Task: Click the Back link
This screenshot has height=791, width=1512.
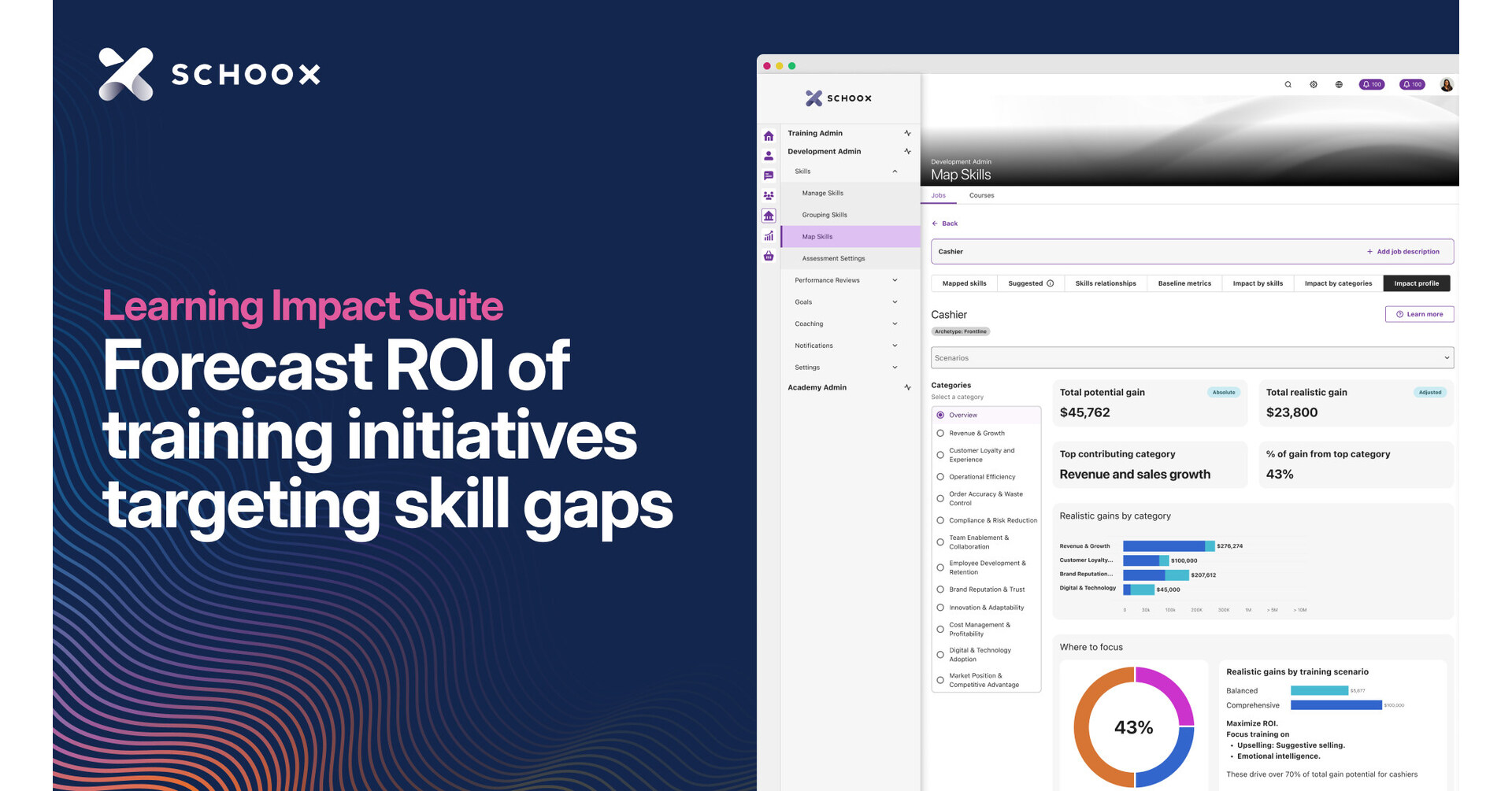Action: 945,224
